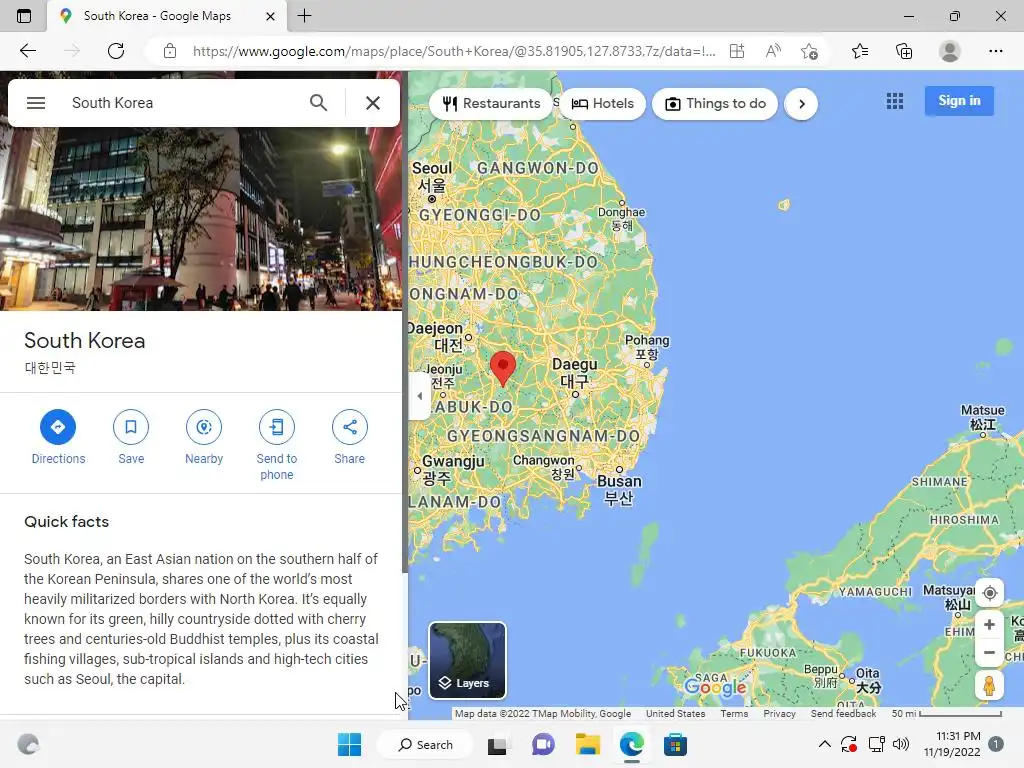Open the Privacy link
1024x768 pixels.
point(779,714)
